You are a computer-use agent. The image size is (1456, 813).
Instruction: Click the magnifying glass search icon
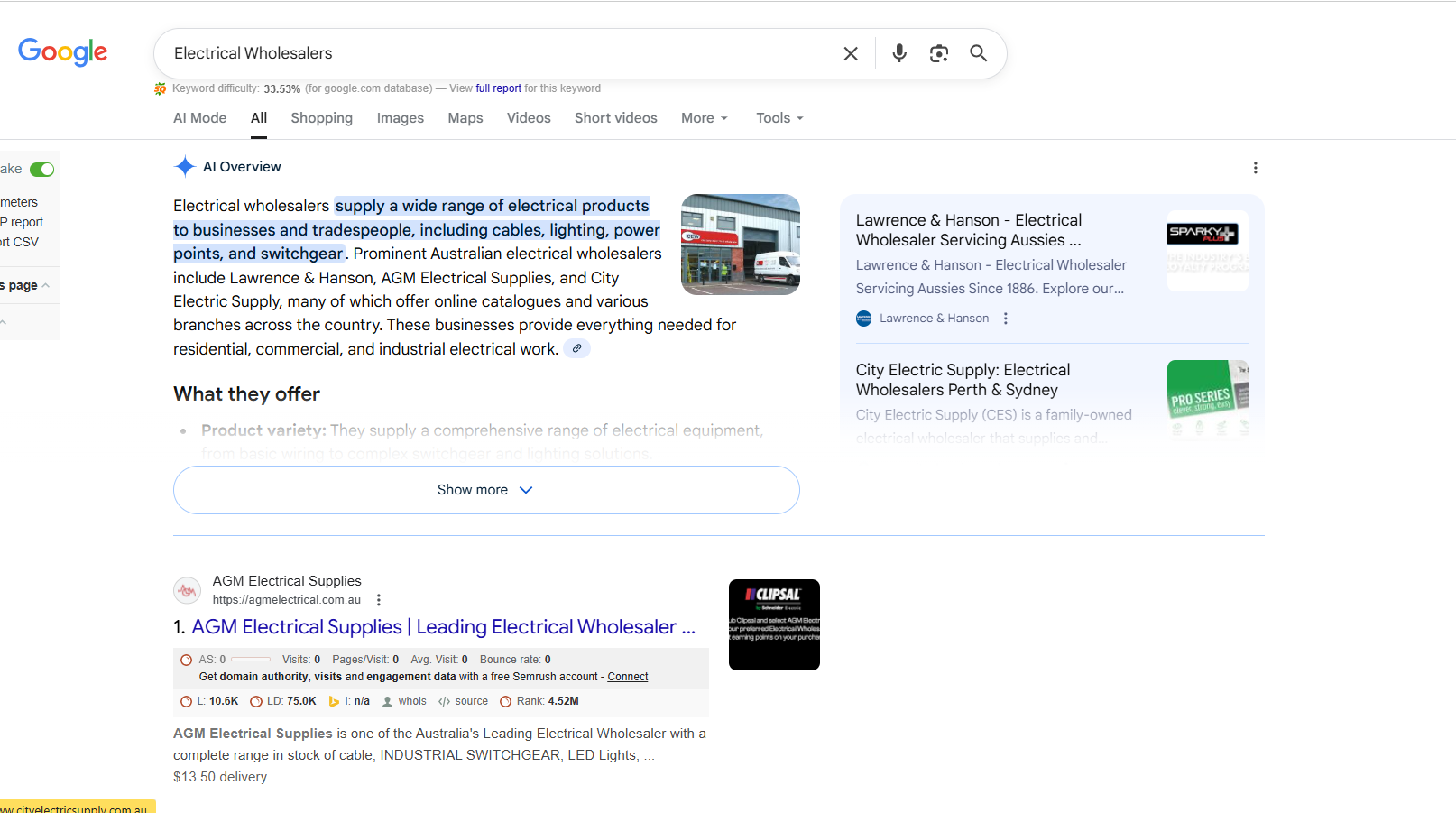coord(978,54)
